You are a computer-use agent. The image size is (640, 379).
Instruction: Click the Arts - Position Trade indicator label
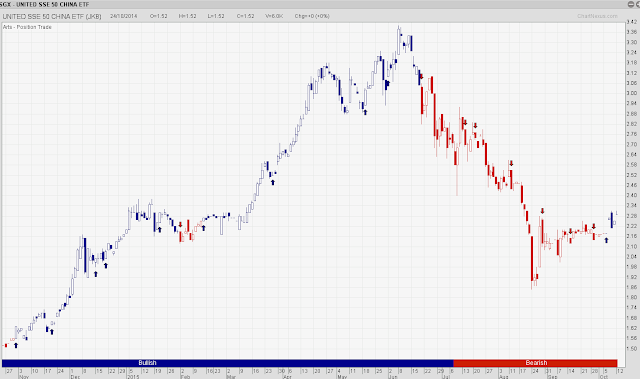27,27
